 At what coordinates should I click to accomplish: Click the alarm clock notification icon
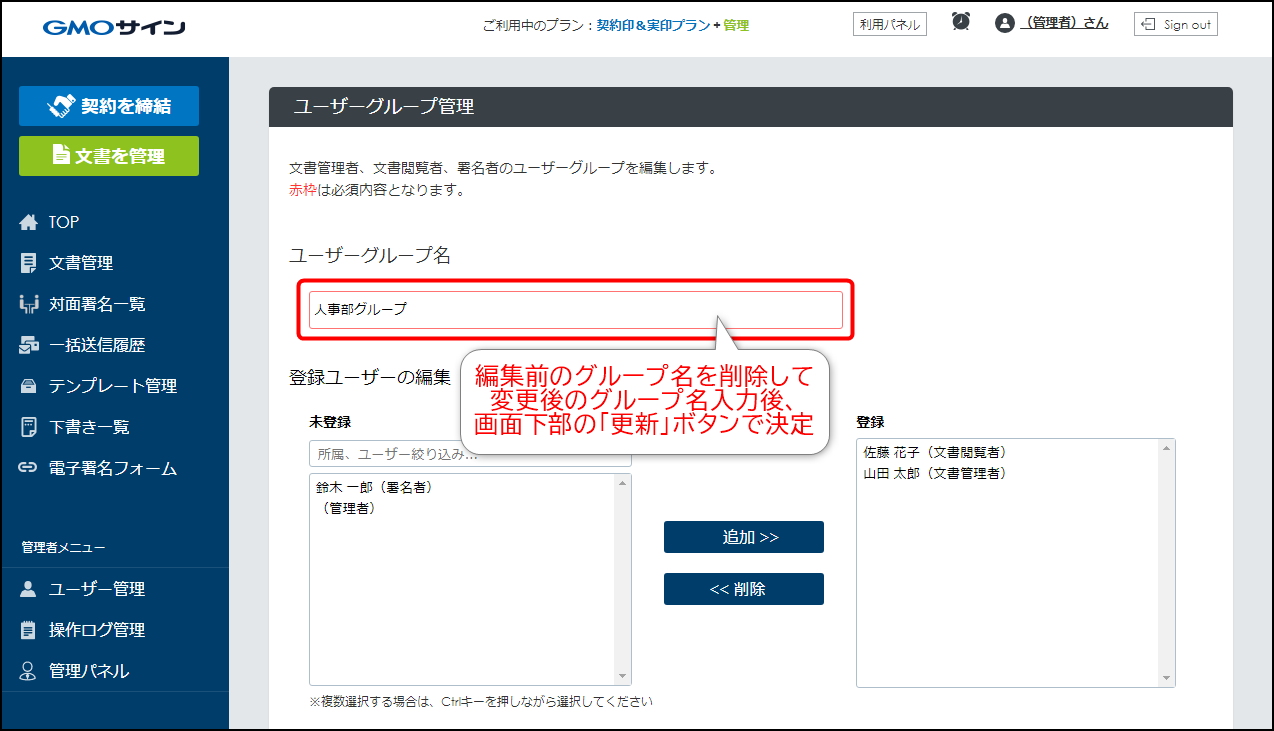click(961, 22)
